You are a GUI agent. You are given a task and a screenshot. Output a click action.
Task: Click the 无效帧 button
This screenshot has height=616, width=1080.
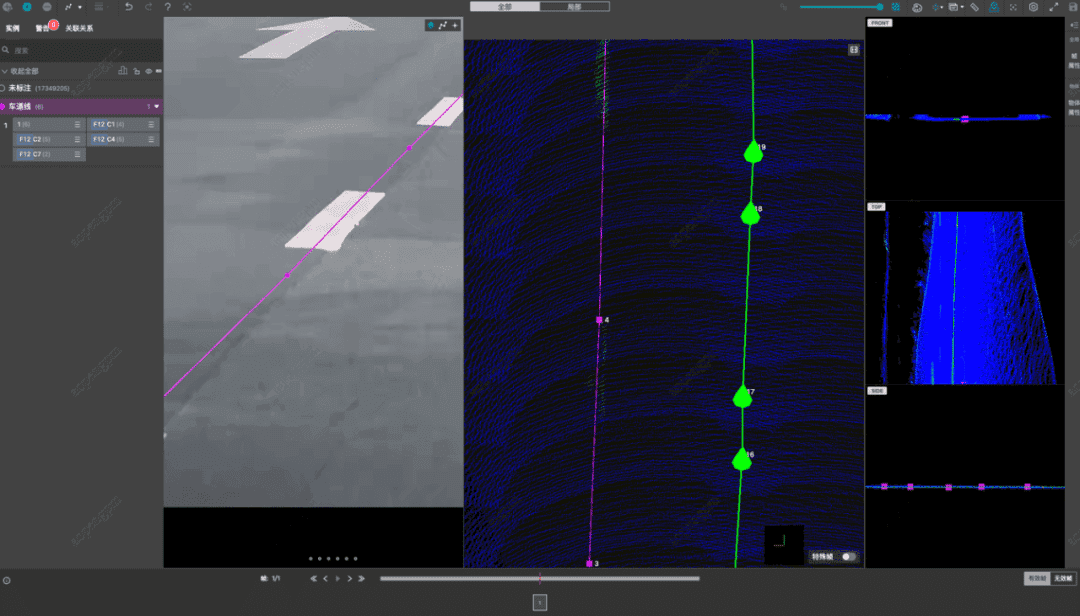(1061, 578)
